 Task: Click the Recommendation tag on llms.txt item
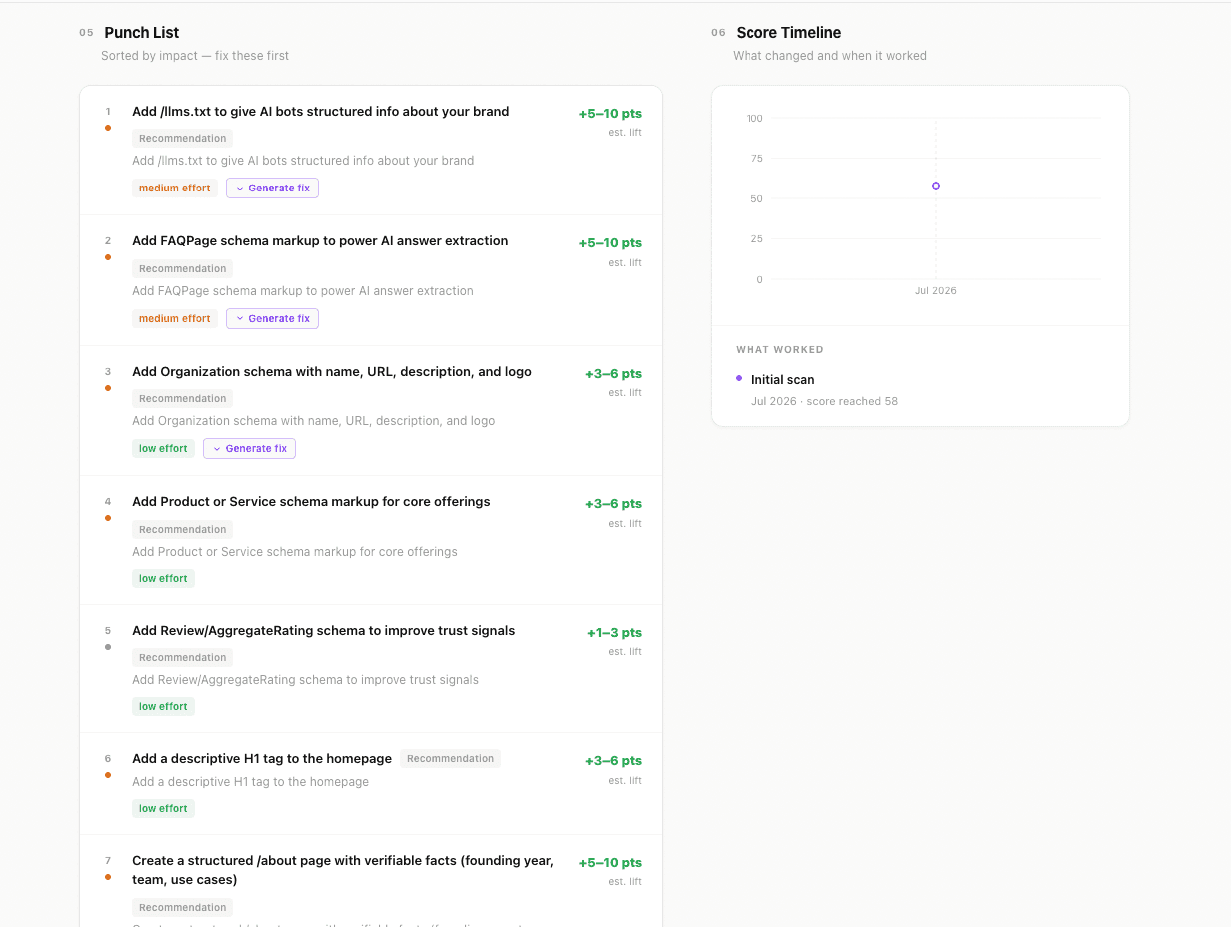point(182,139)
